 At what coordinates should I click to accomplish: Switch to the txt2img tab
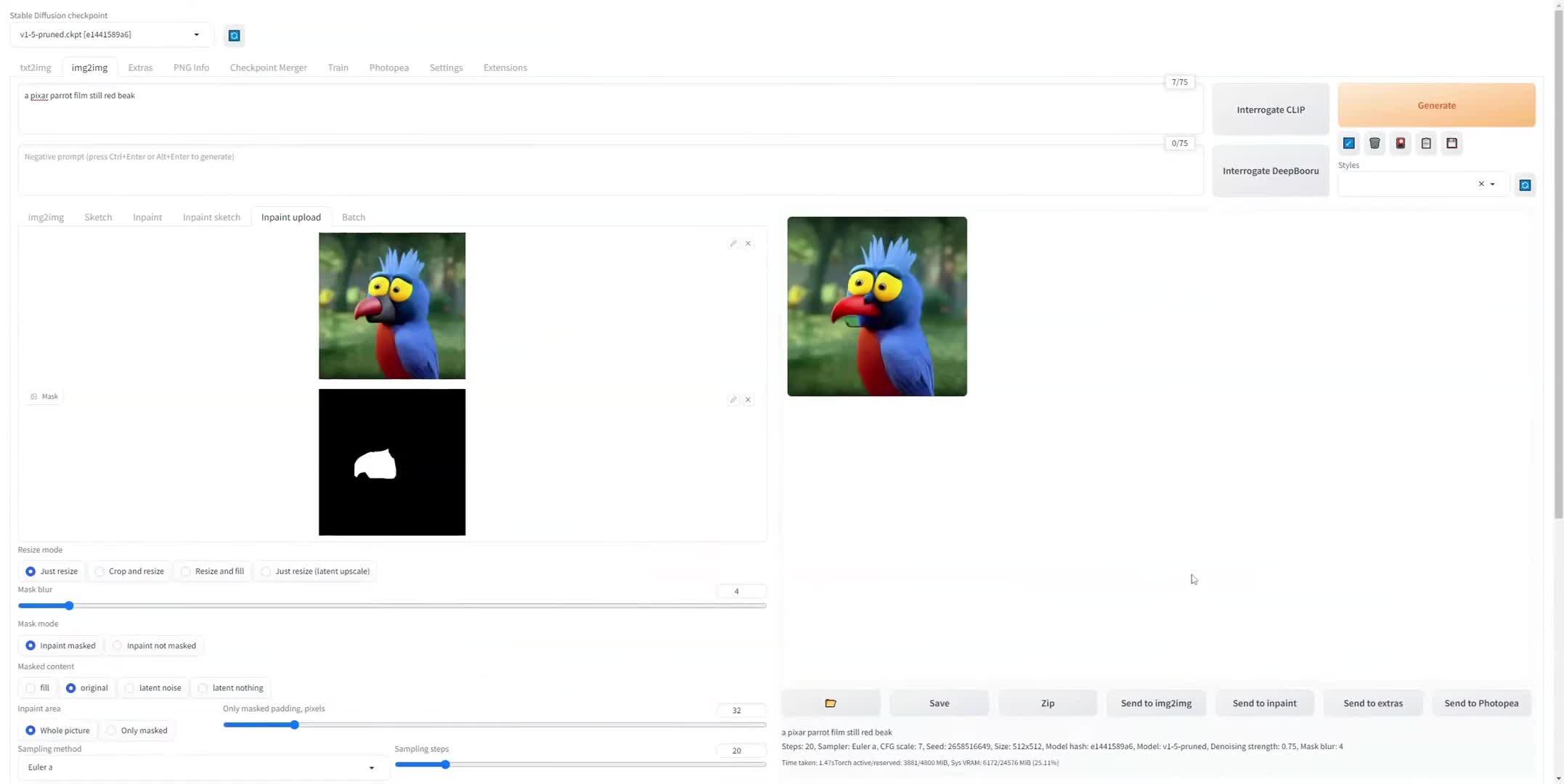36,68
